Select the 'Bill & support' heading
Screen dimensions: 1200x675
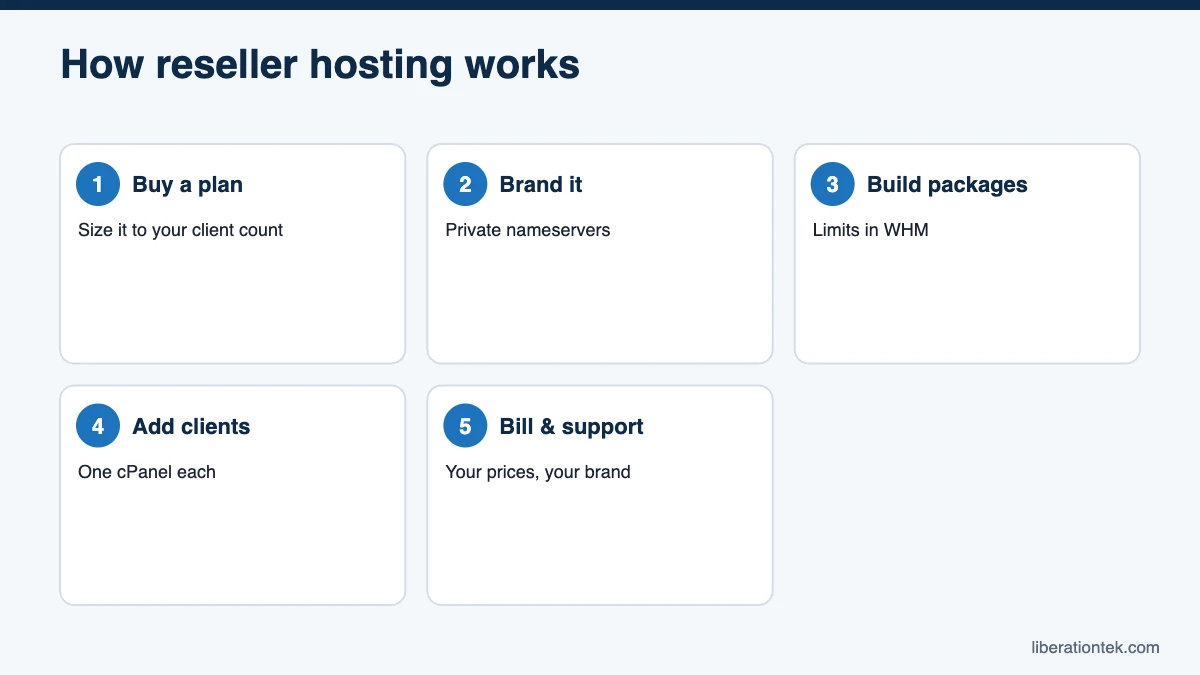point(571,427)
